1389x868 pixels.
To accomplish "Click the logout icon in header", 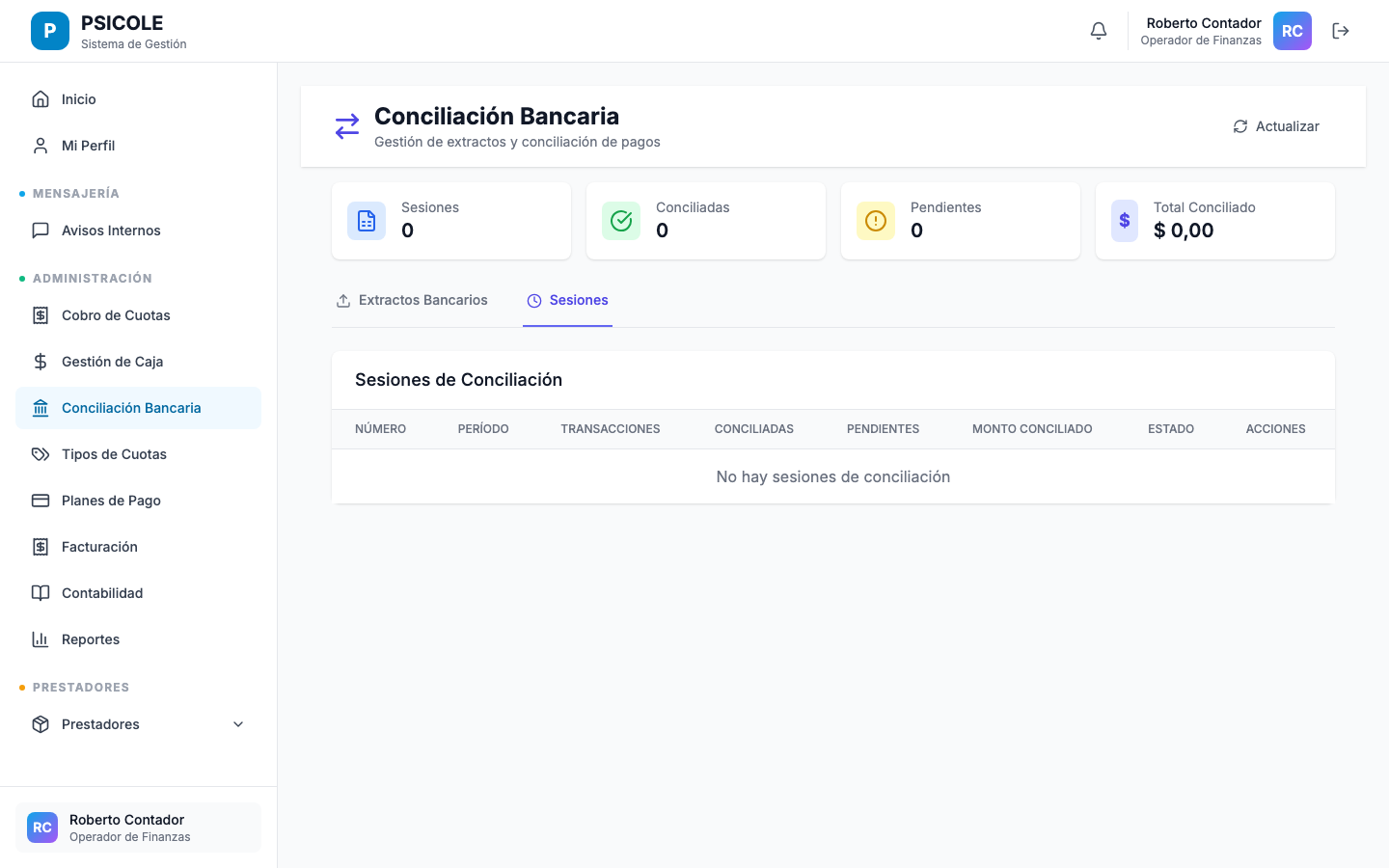I will (1341, 31).
